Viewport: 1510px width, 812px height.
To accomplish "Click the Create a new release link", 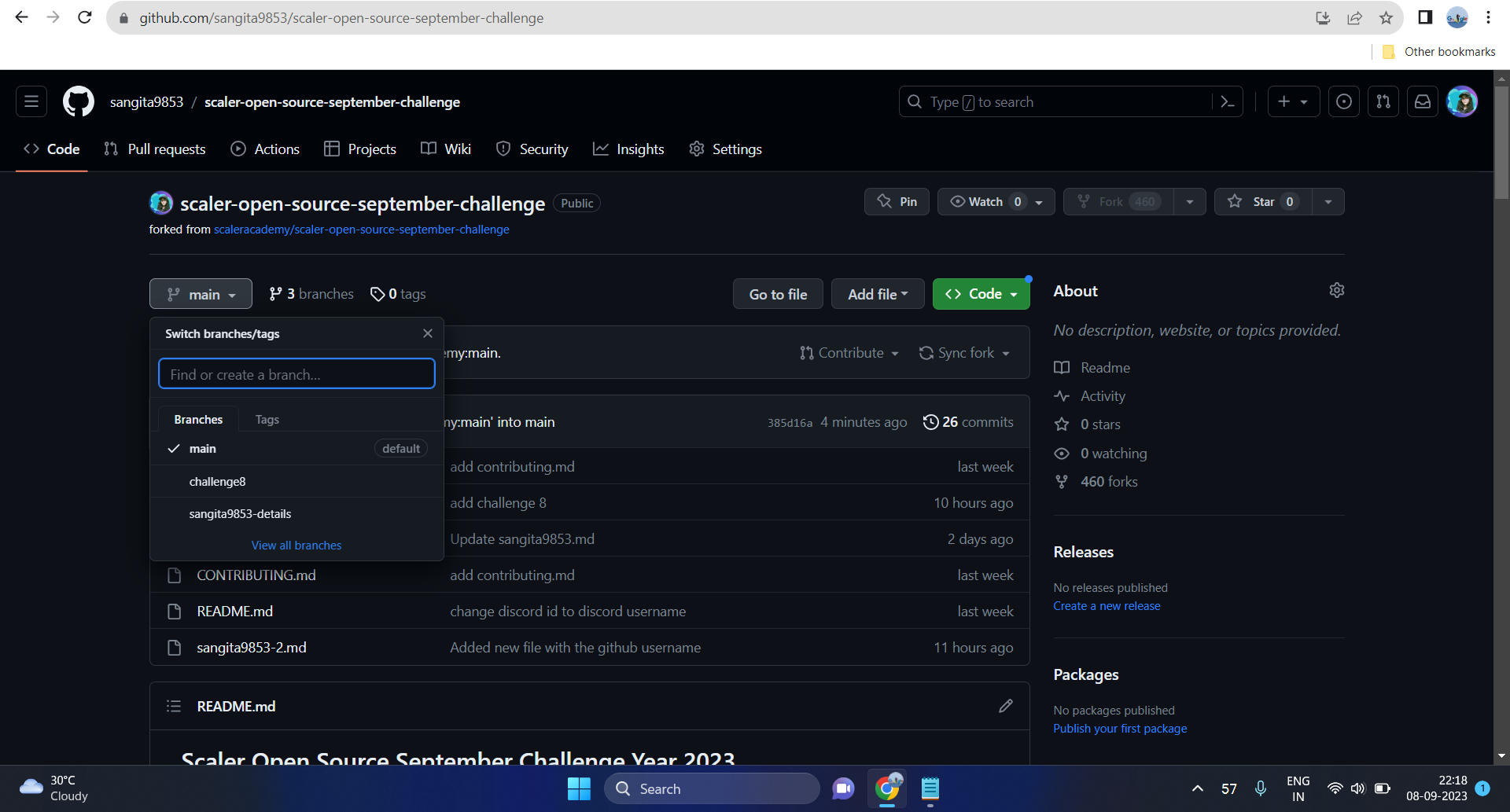I will (x=1107, y=605).
